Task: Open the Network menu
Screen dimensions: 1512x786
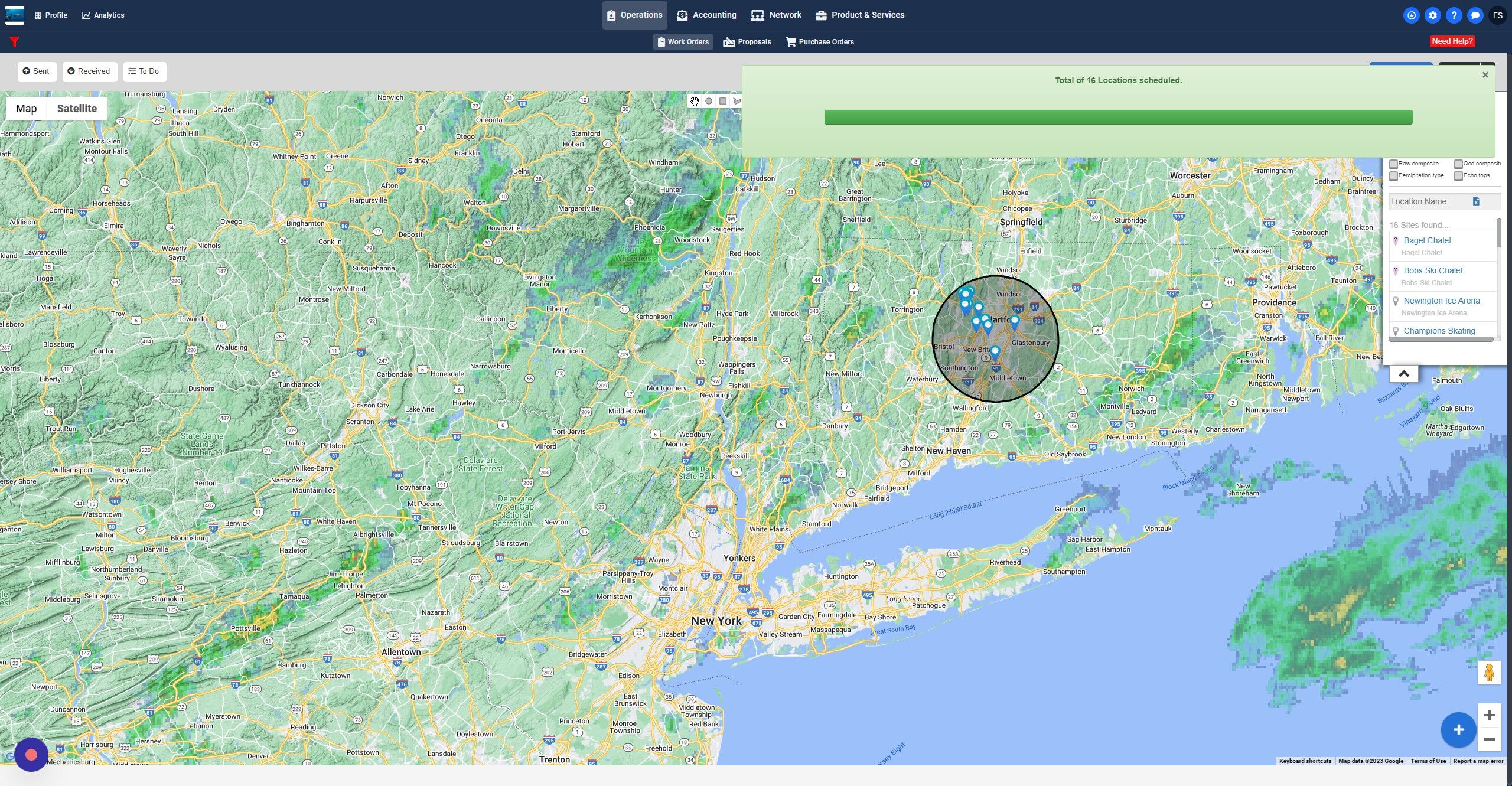Action: pyautogui.click(x=776, y=15)
